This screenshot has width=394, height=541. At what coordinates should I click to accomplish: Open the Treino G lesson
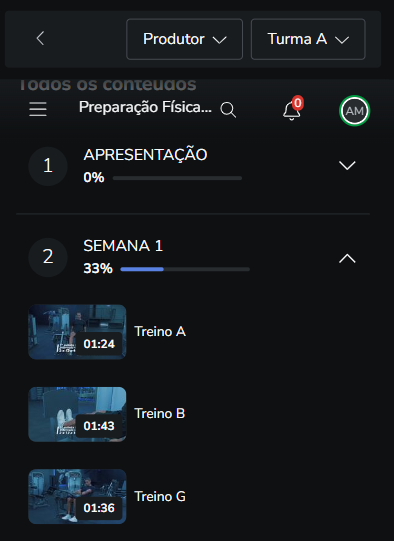pyautogui.click(x=160, y=496)
